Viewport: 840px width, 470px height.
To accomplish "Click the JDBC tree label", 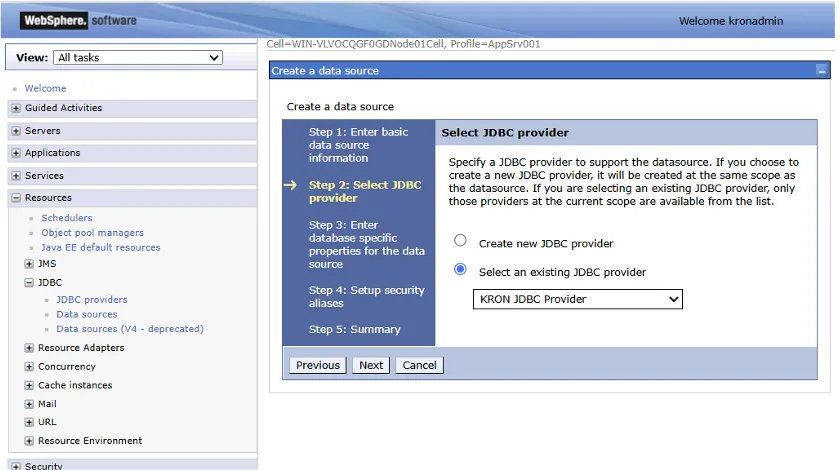I will tap(50, 282).
